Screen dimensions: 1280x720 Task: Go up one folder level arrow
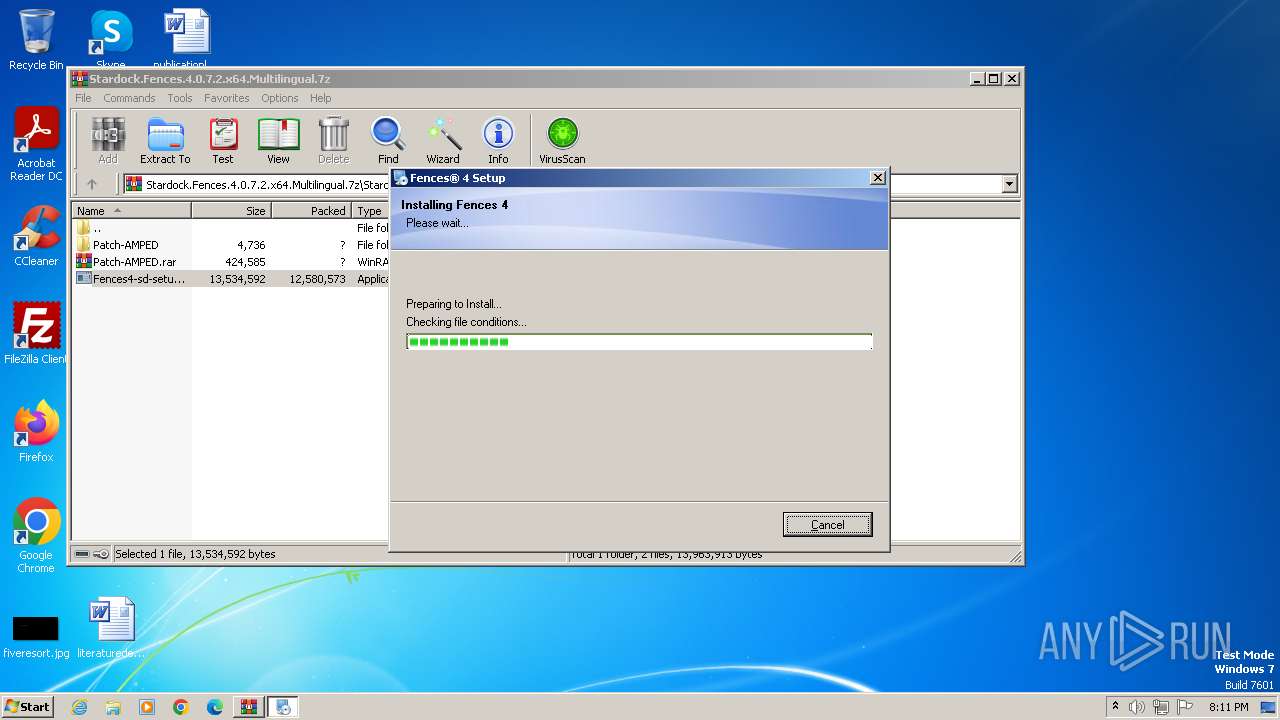tap(92, 184)
